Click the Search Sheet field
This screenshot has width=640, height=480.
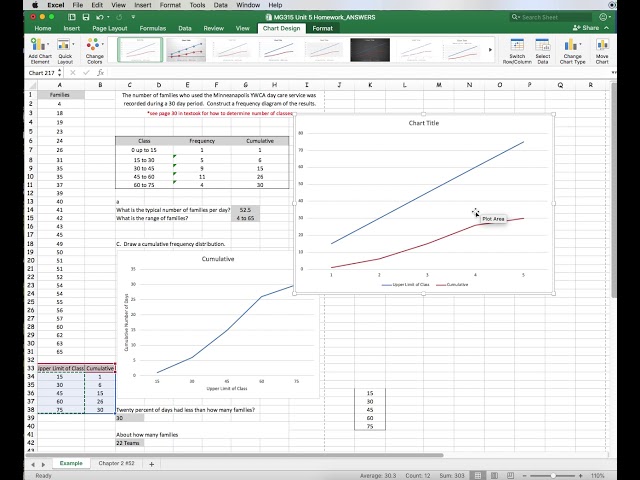(x=551, y=17)
